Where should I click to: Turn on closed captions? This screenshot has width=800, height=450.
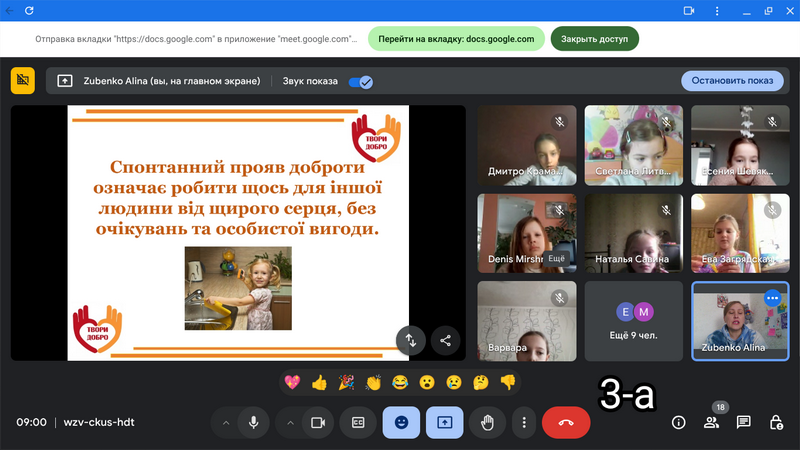[x=358, y=422]
